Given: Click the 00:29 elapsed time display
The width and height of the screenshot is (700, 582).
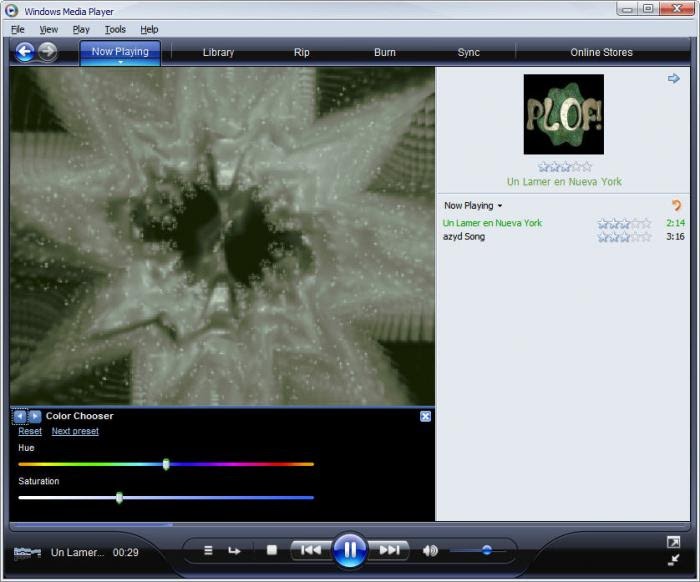Looking at the screenshot, I should (125, 553).
